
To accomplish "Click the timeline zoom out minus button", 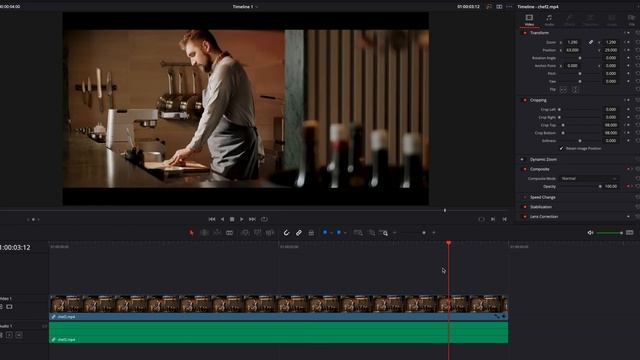I will click(394, 233).
